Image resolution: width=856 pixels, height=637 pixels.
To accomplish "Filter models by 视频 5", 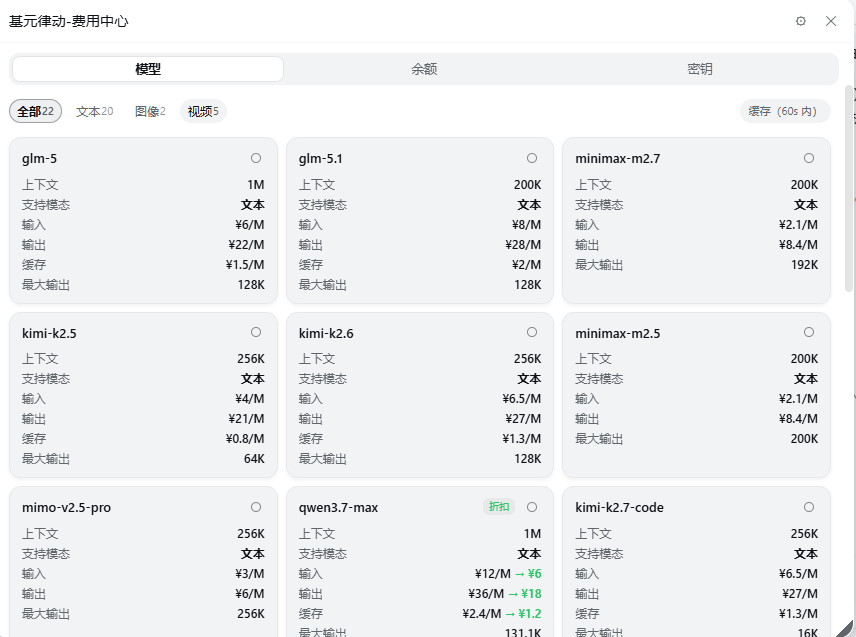I will coord(203,111).
